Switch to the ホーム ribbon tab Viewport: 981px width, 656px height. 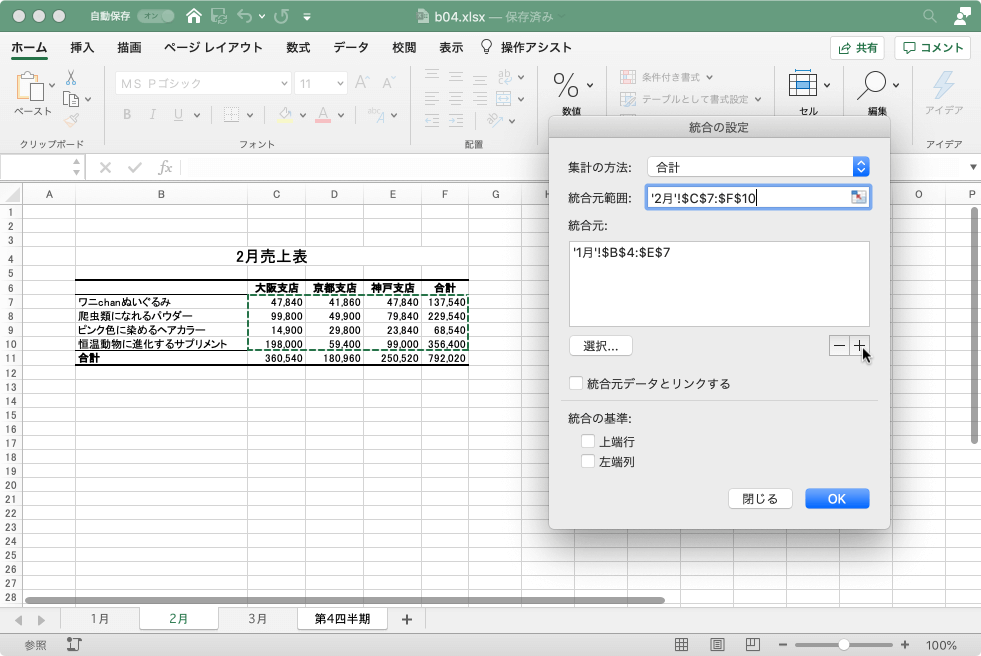tap(29, 48)
